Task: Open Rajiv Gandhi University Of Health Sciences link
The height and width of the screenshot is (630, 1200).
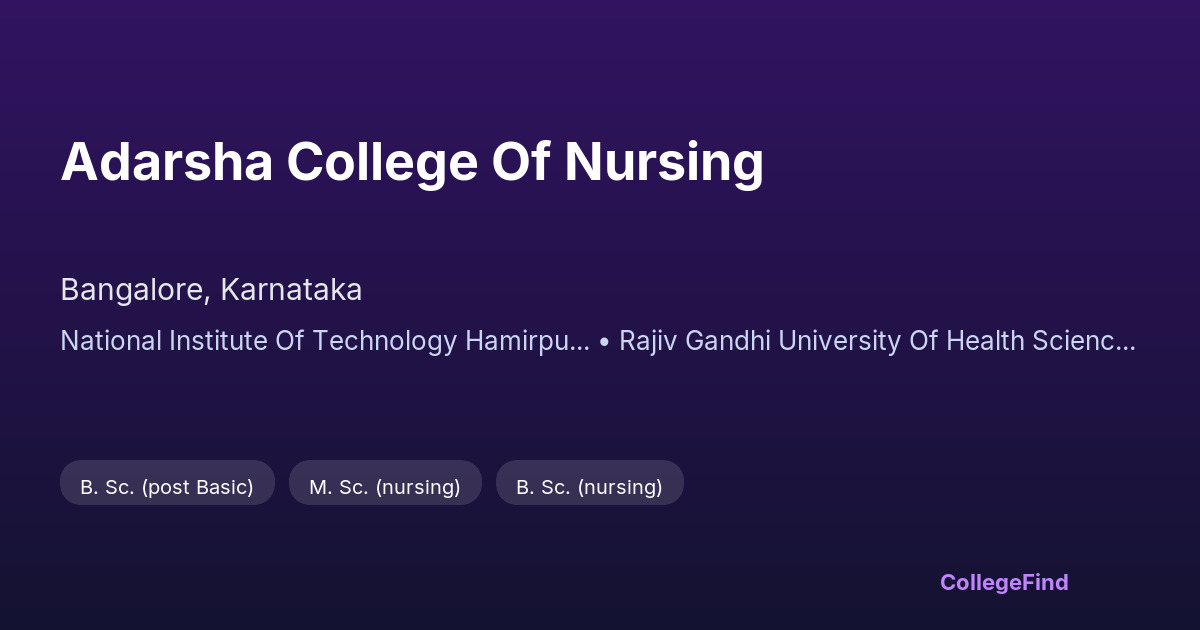Action: pyautogui.click(x=876, y=341)
